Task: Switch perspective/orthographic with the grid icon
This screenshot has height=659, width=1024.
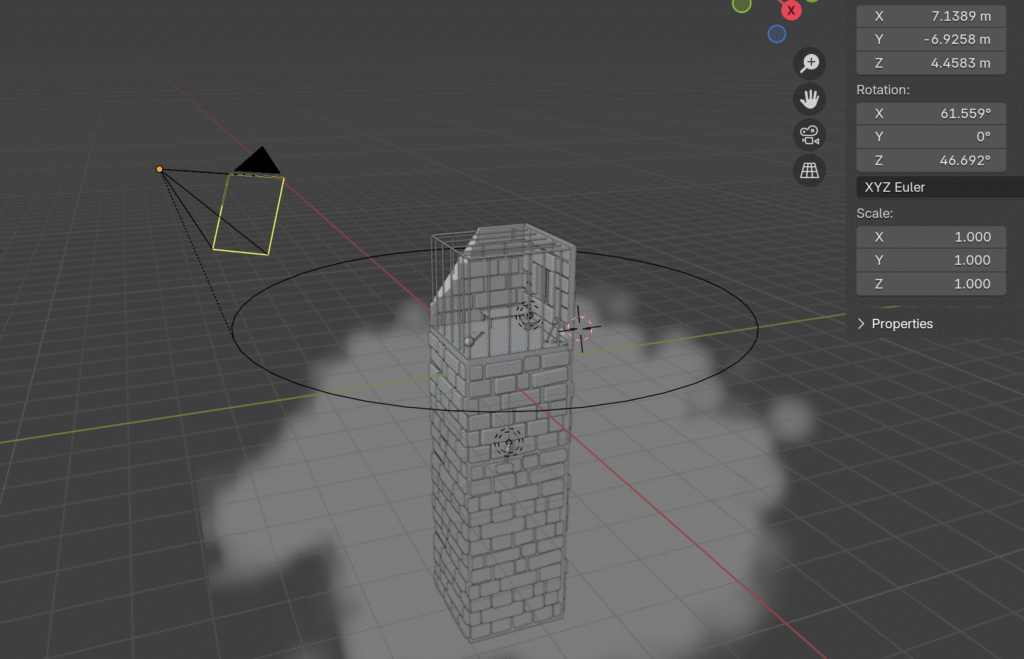Action: (x=810, y=170)
